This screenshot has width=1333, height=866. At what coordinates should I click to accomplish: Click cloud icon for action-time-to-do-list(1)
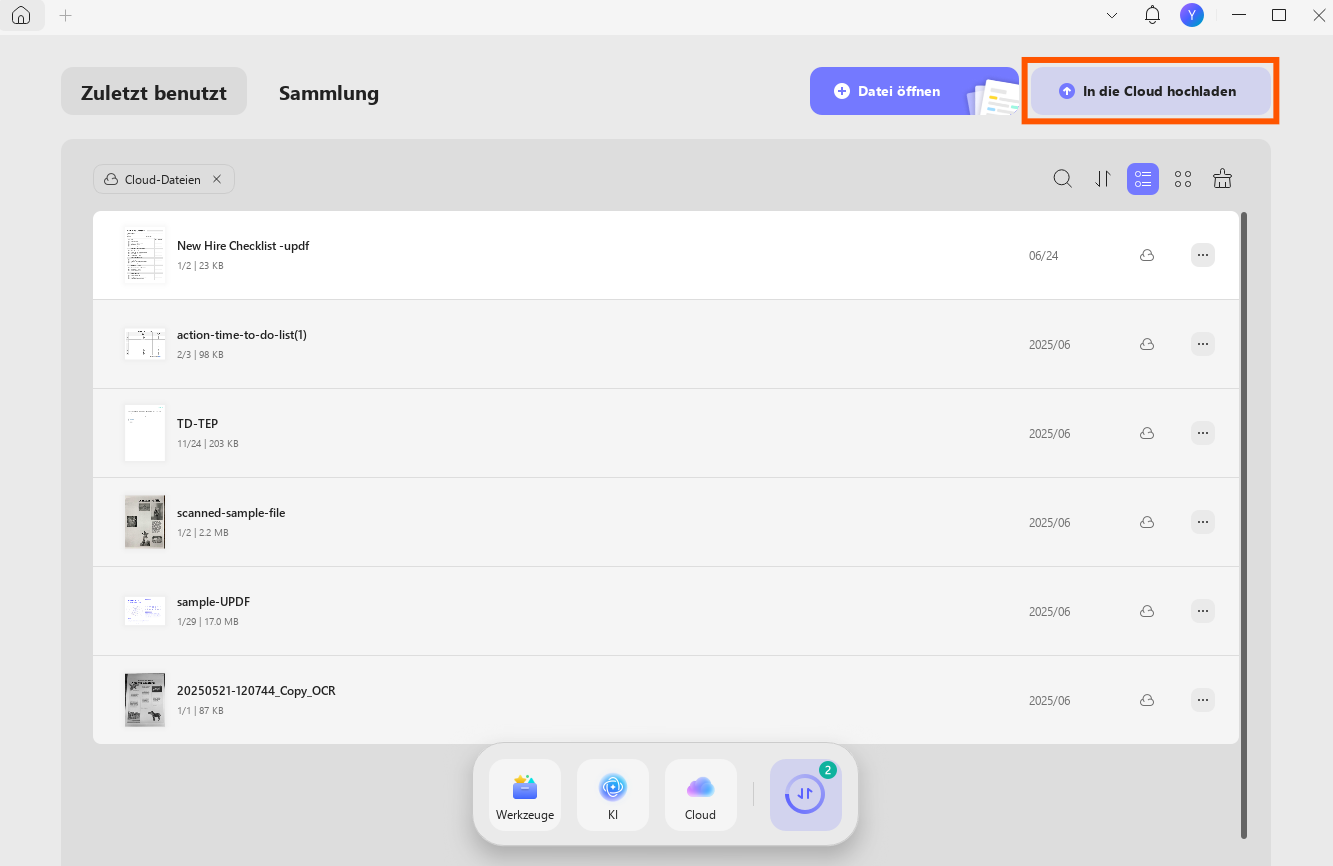tap(1147, 344)
